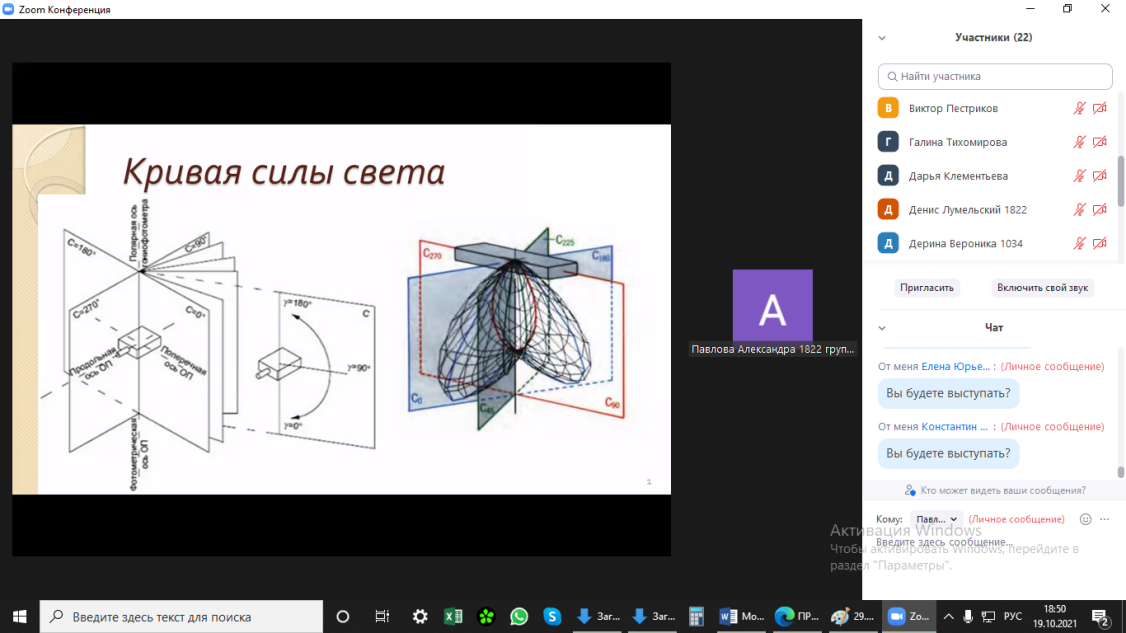Open the Кому recipient dropdown

937,519
